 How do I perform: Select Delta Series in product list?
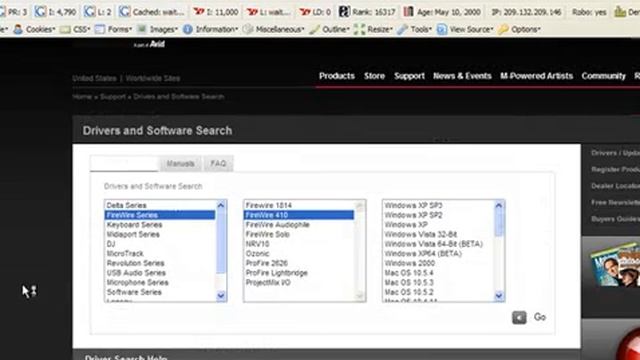coord(160,205)
